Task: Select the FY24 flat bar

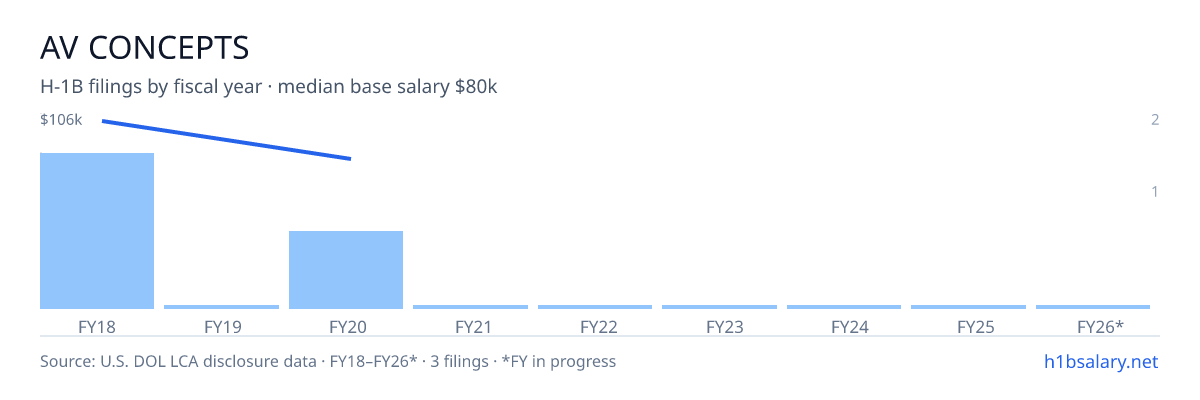Action: click(x=844, y=307)
